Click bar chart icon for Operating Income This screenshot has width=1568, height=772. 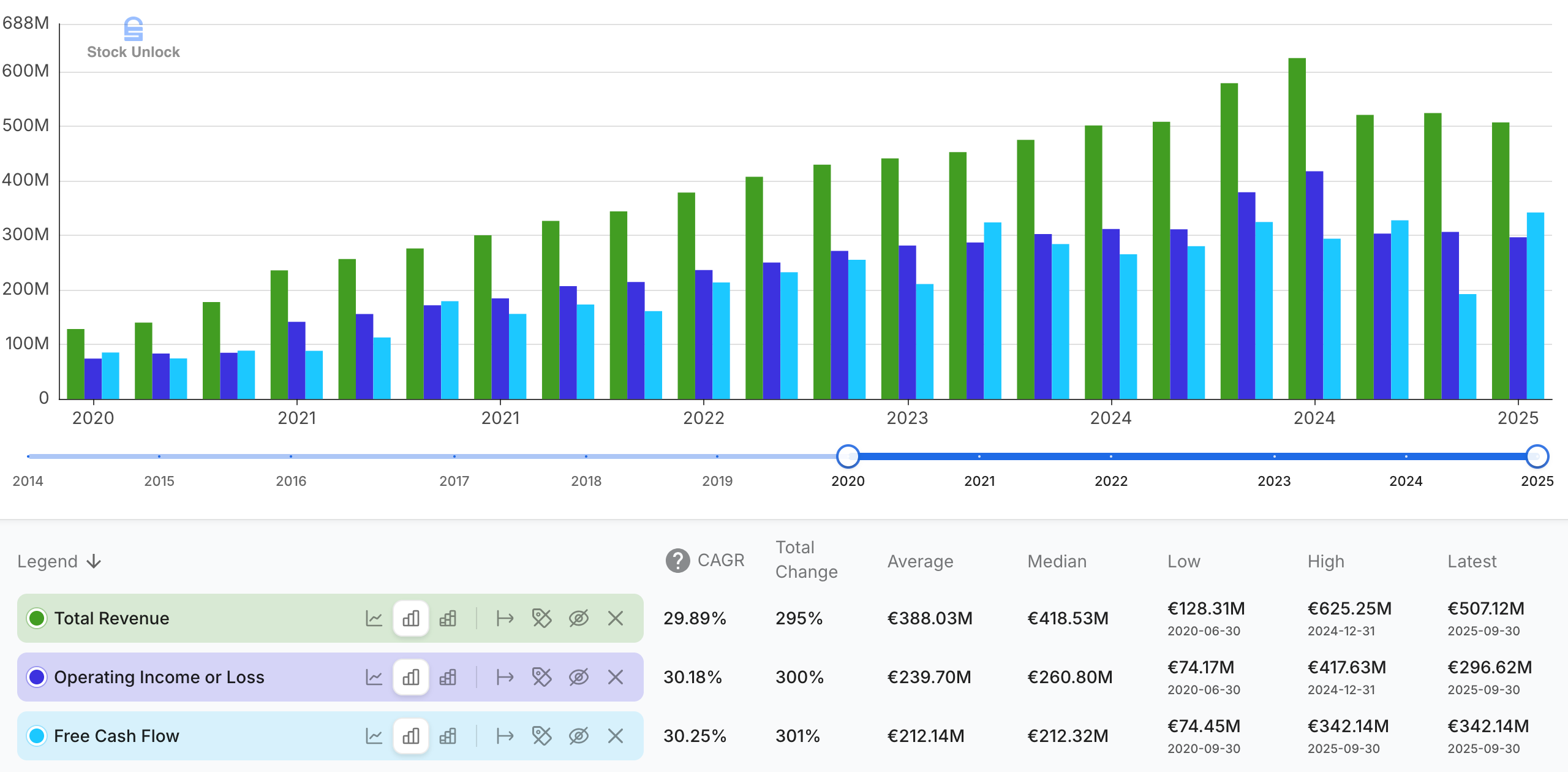(411, 677)
